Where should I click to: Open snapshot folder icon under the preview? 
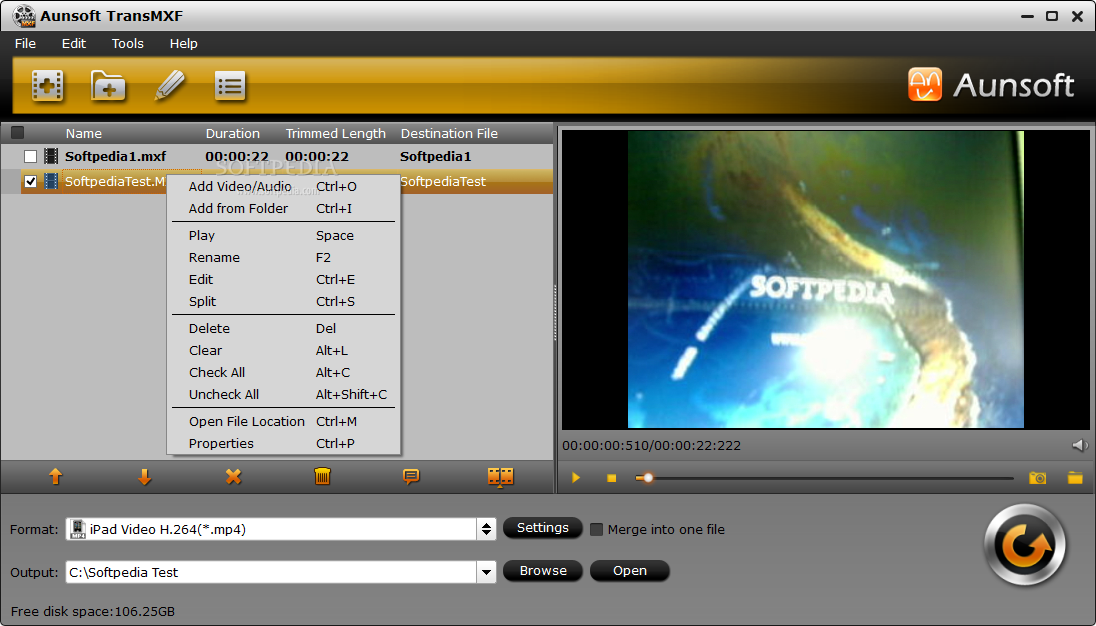pyautogui.click(x=1075, y=478)
